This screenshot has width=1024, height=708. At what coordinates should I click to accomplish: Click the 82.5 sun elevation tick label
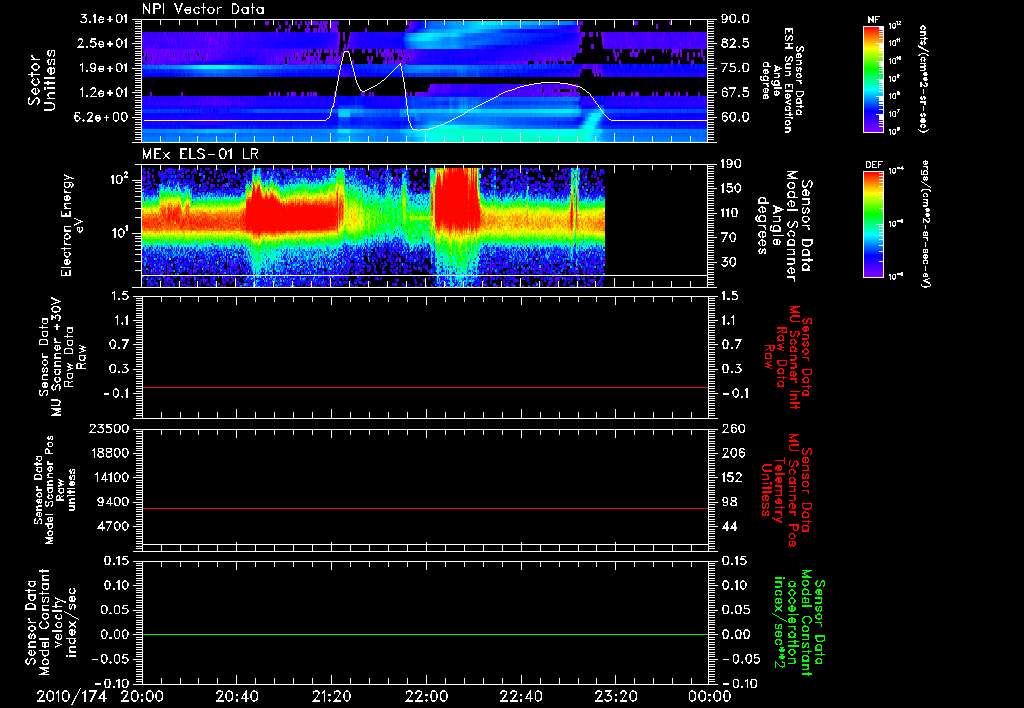(x=735, y=43)
